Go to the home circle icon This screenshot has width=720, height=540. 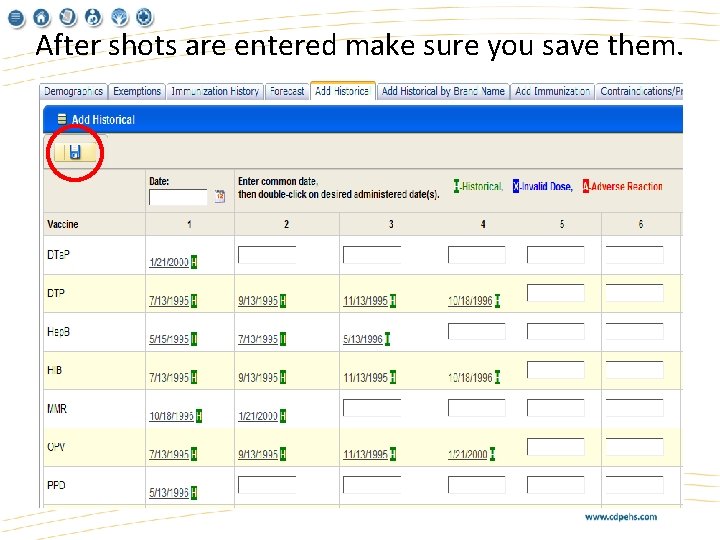[42, 17]
